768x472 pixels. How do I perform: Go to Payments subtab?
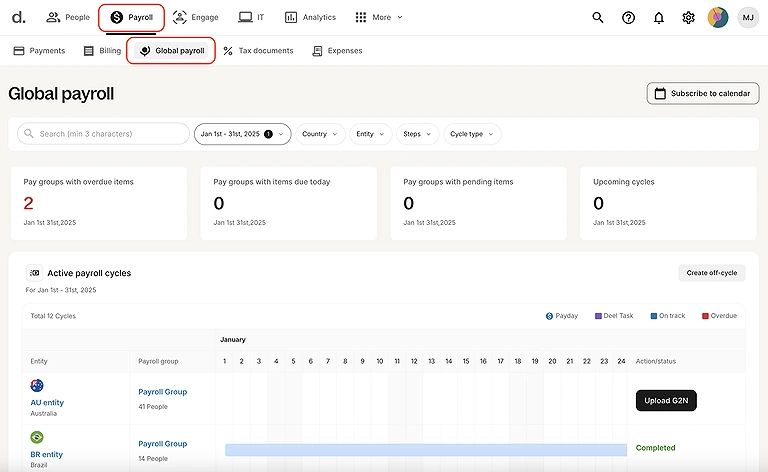[39, 50]
